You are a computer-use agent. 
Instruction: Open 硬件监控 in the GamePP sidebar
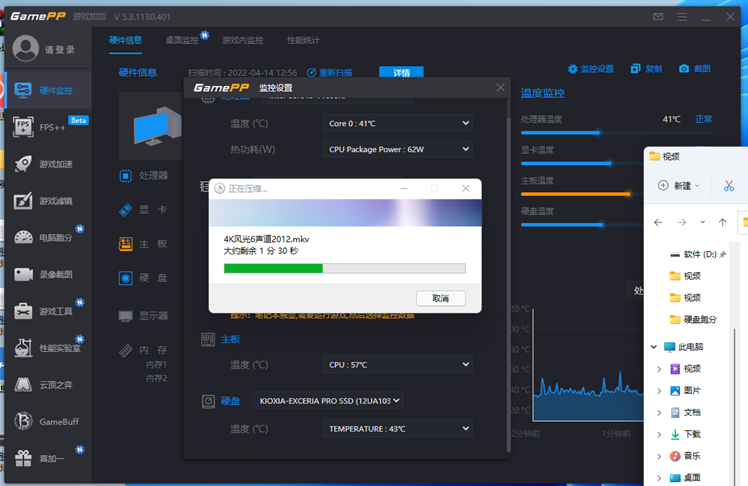point(48,90)
